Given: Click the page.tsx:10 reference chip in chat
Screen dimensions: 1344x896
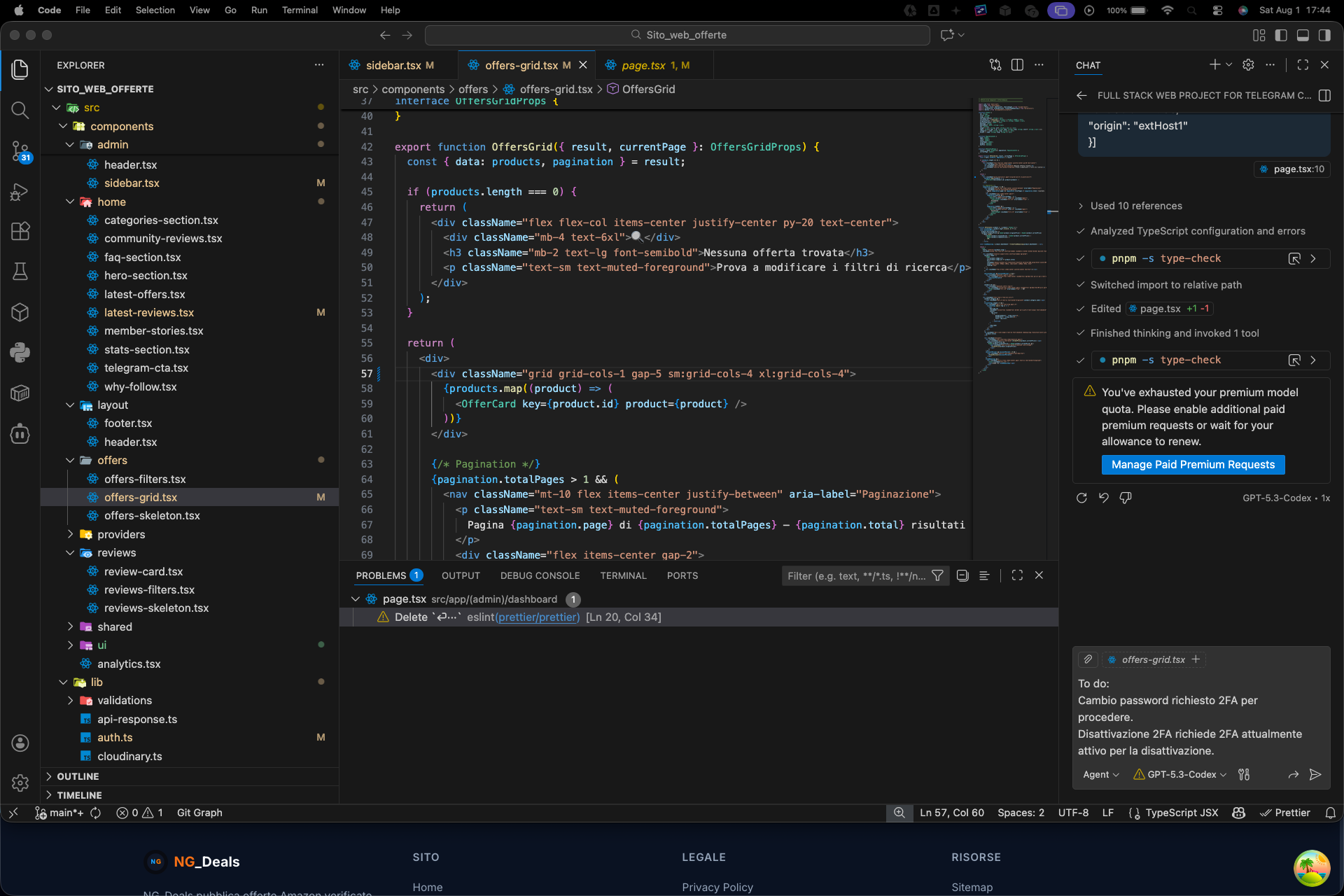Looking at the screenshot, I should 1292,169.
